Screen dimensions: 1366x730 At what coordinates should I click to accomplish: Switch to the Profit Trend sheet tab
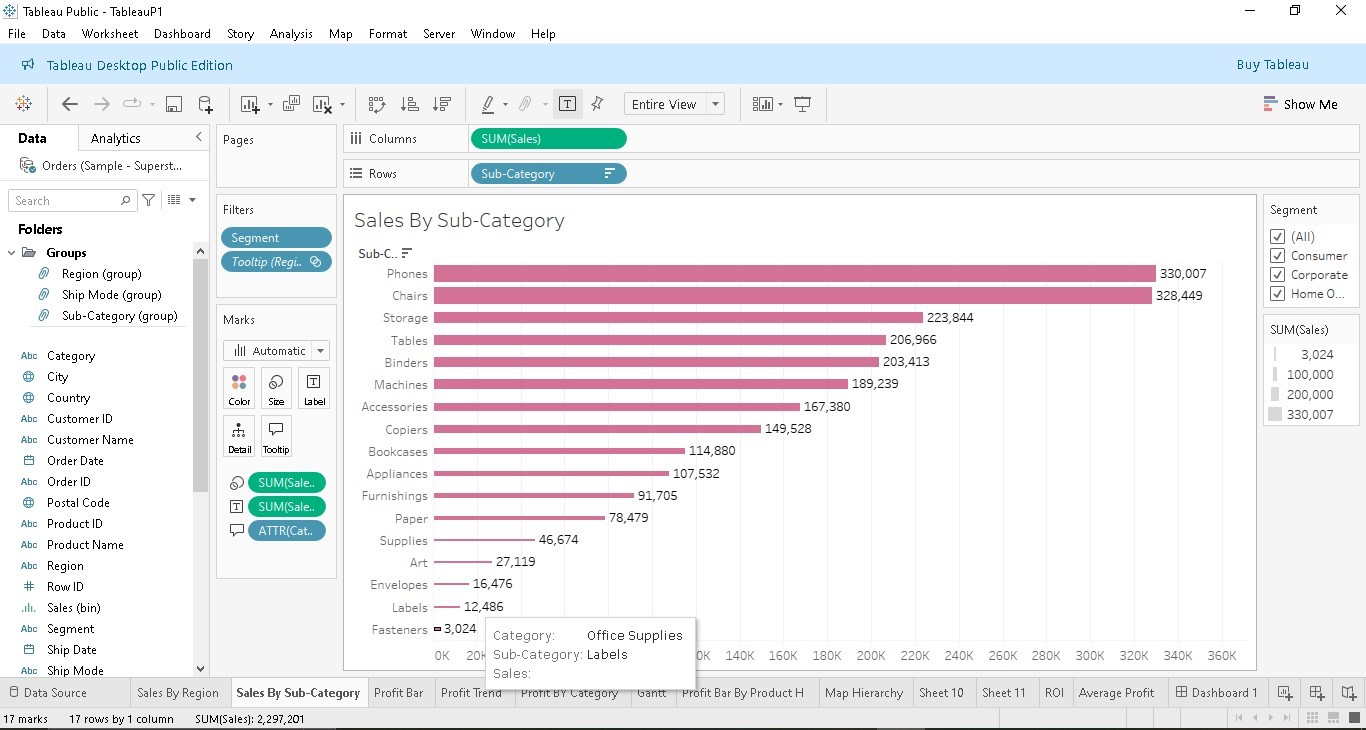[x=471, y=692]
